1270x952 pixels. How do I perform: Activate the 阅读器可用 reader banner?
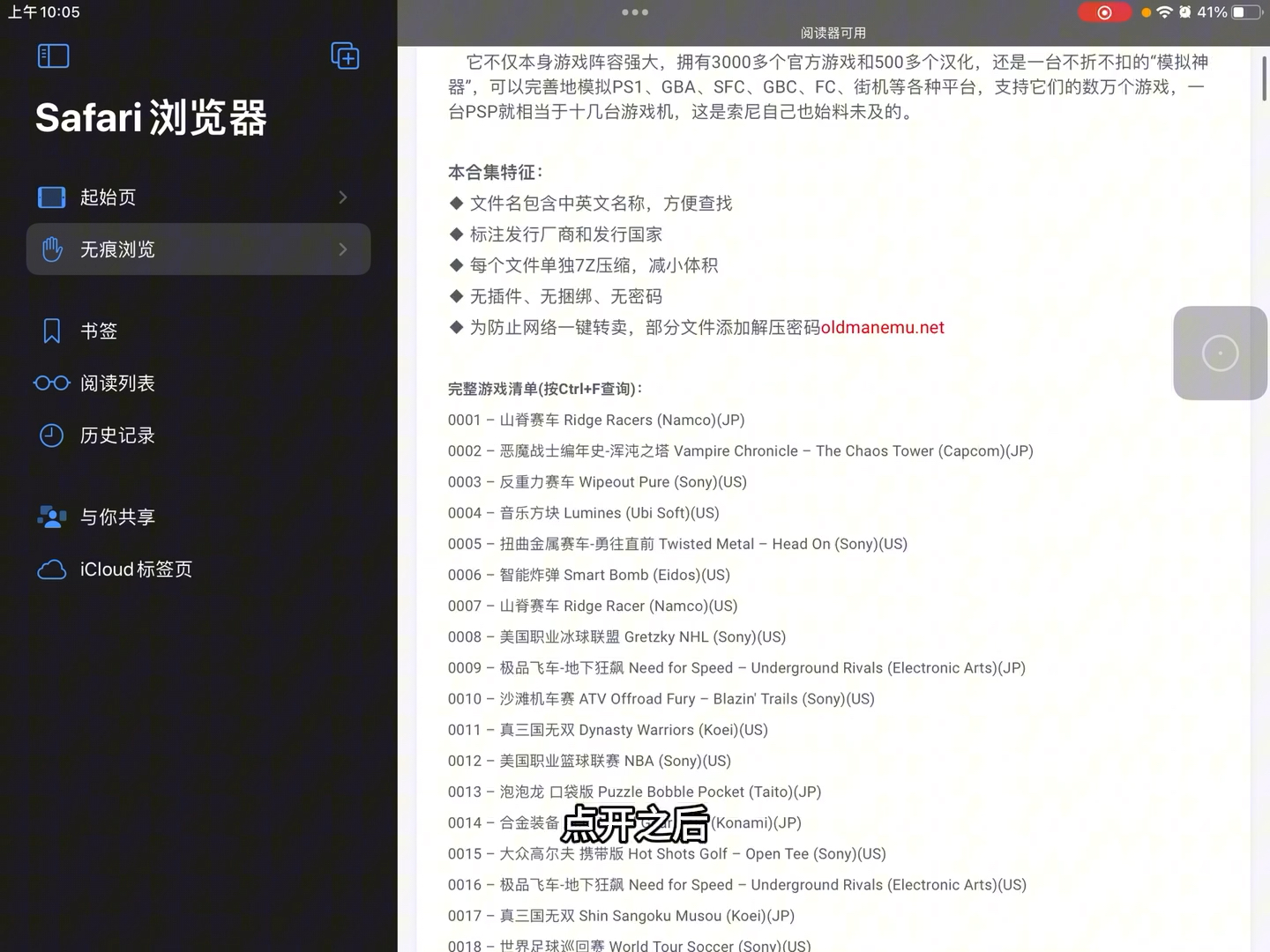pyautogui.click(x=832, y=32)
